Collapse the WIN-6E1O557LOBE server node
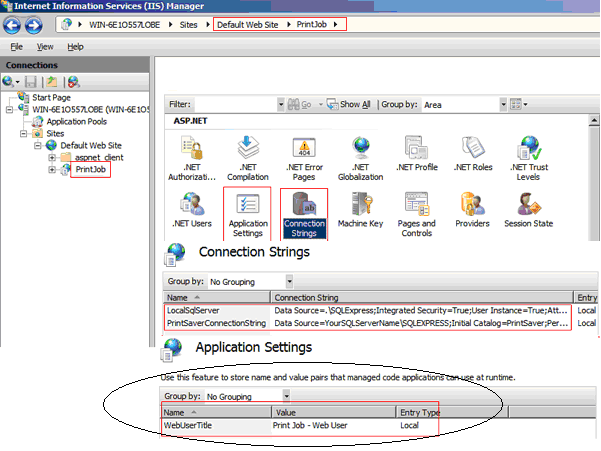This screenshot has height=451, width=601. tap(9, 110)
